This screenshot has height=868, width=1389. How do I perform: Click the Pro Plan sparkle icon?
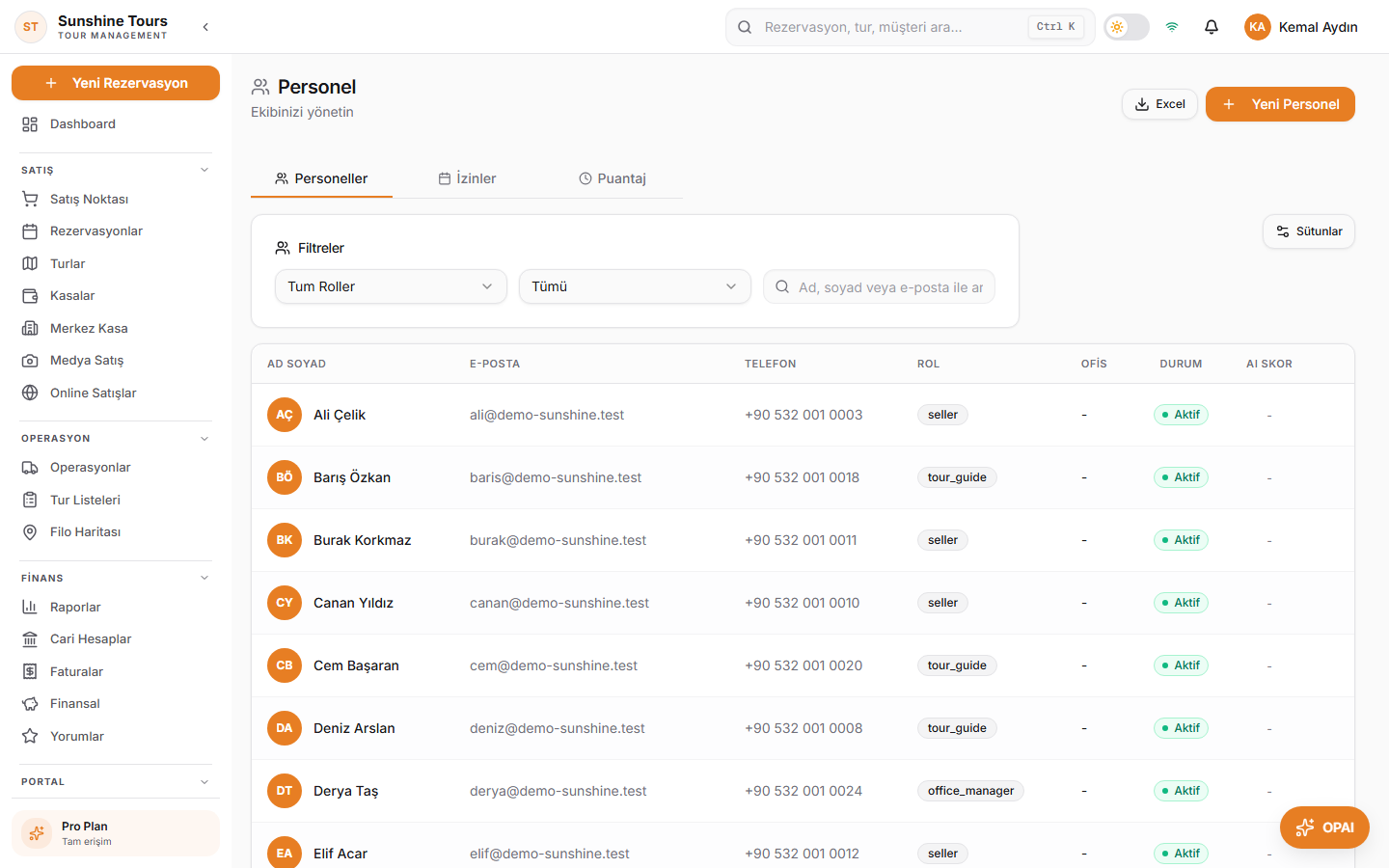pyautogui.click(x=37, y=833)
